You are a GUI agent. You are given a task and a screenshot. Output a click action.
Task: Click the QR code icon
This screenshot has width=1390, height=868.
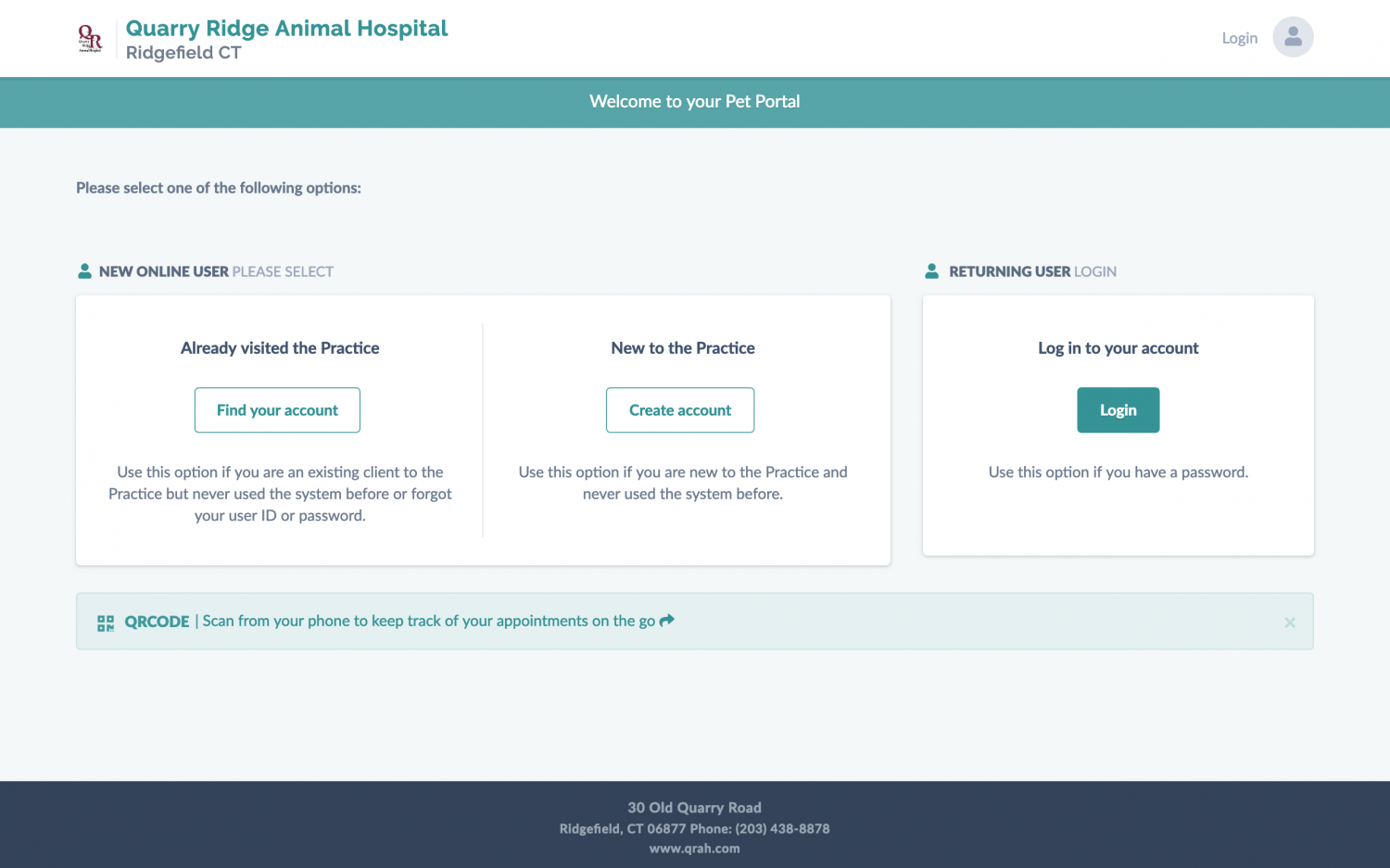coord(106,623)
